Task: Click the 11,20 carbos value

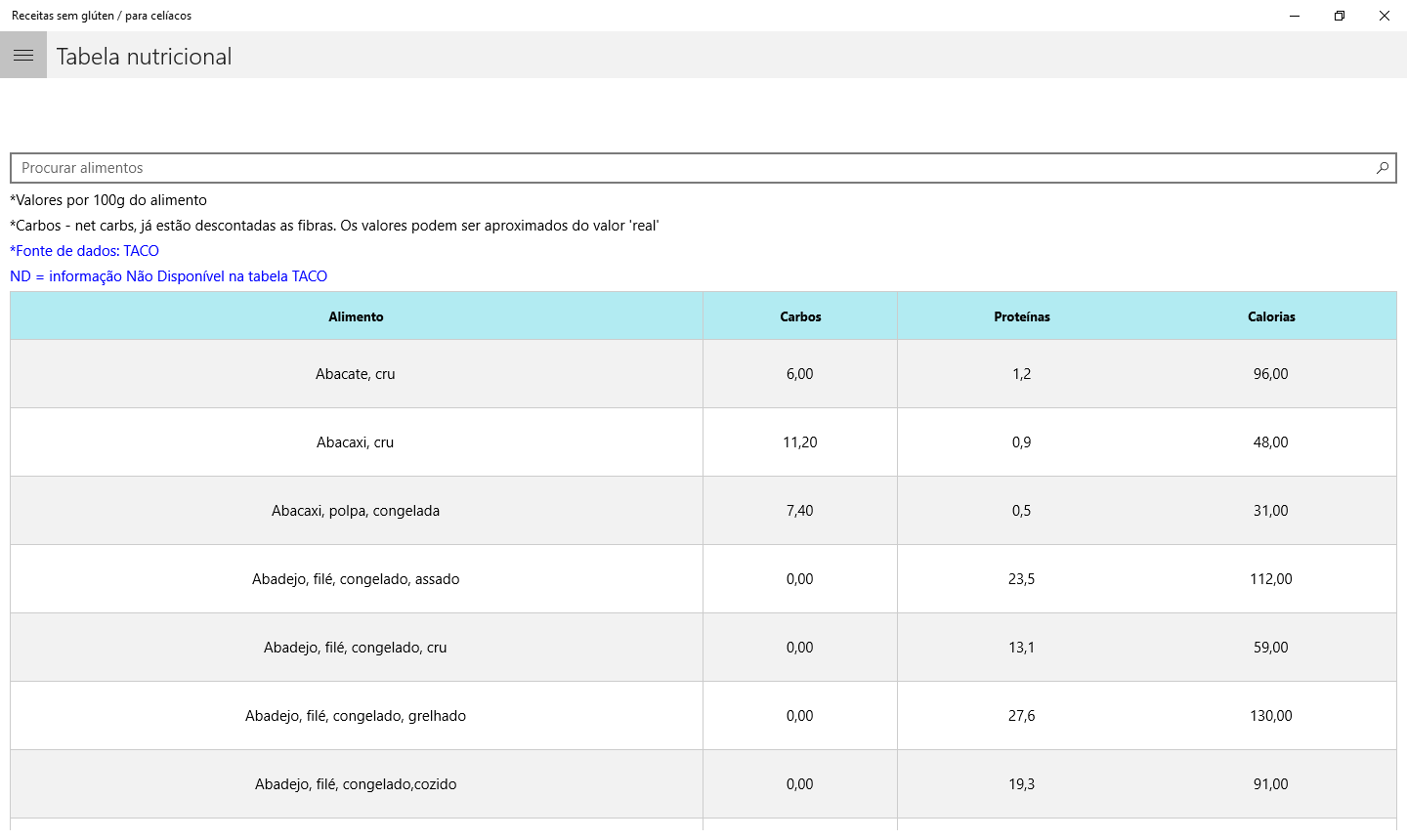Action: coord(800,442)
